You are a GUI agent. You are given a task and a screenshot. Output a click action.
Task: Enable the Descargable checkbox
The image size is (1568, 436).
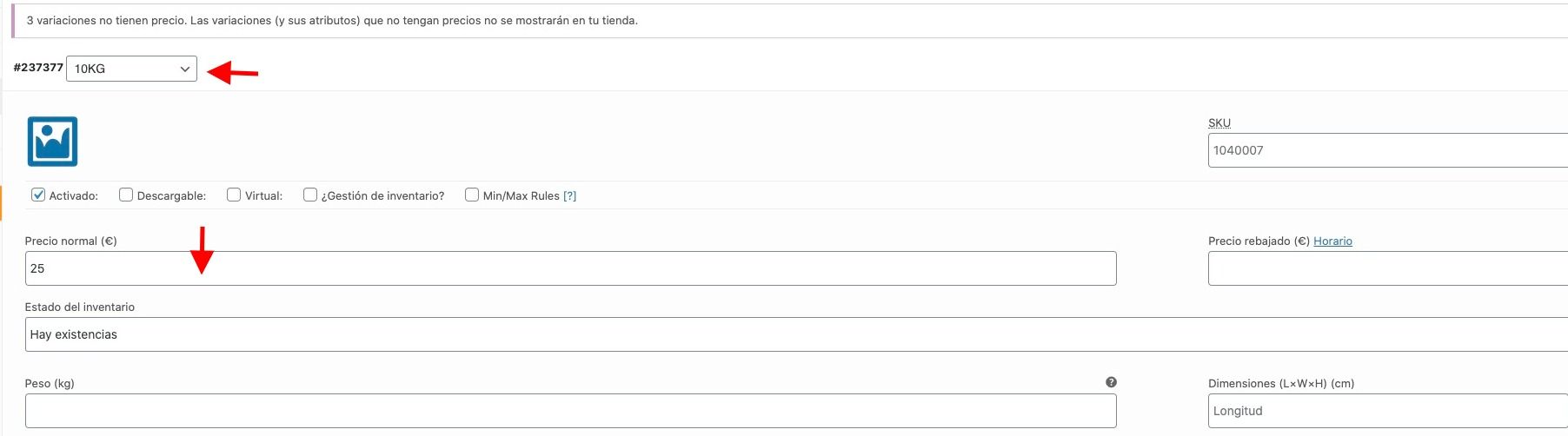[x=126, y=195]
